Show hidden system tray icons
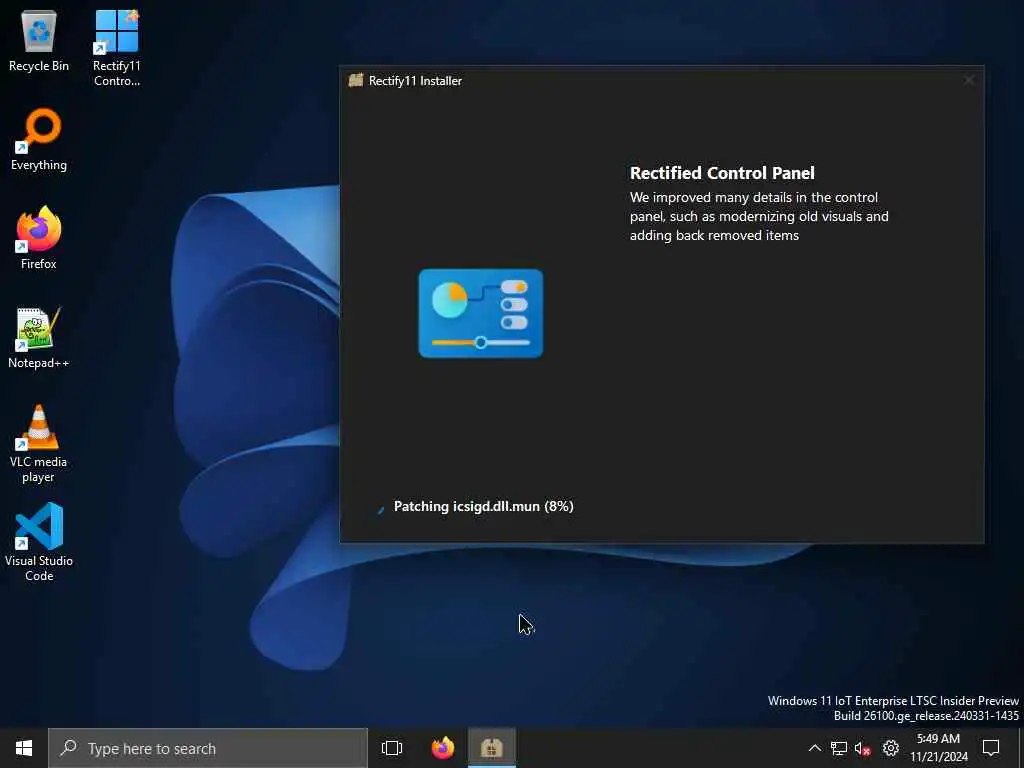This screenshot has width=1024, height=768. coord(814,748)
